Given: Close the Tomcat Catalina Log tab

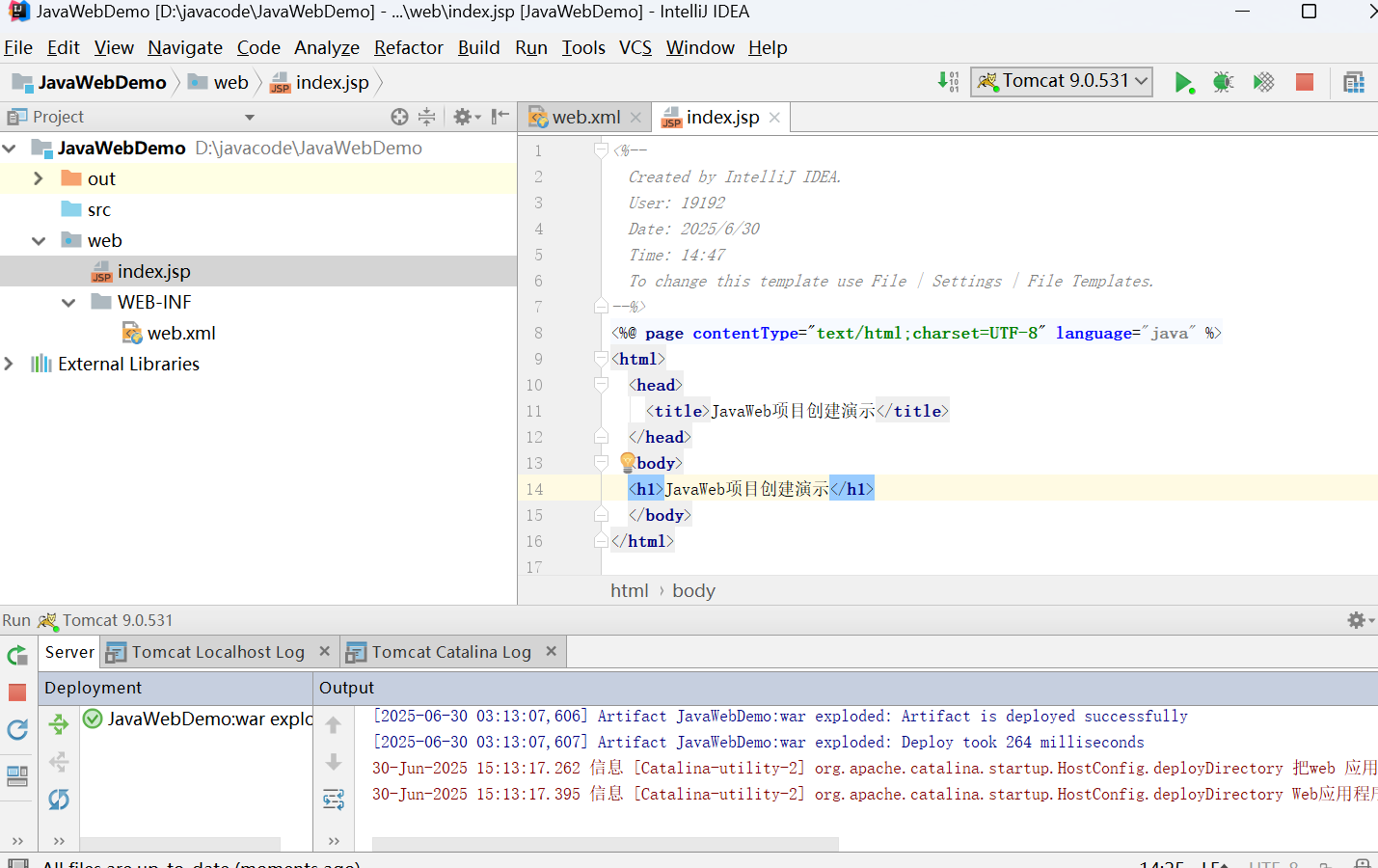Looking at the screenshot, I should click(552, 651).
